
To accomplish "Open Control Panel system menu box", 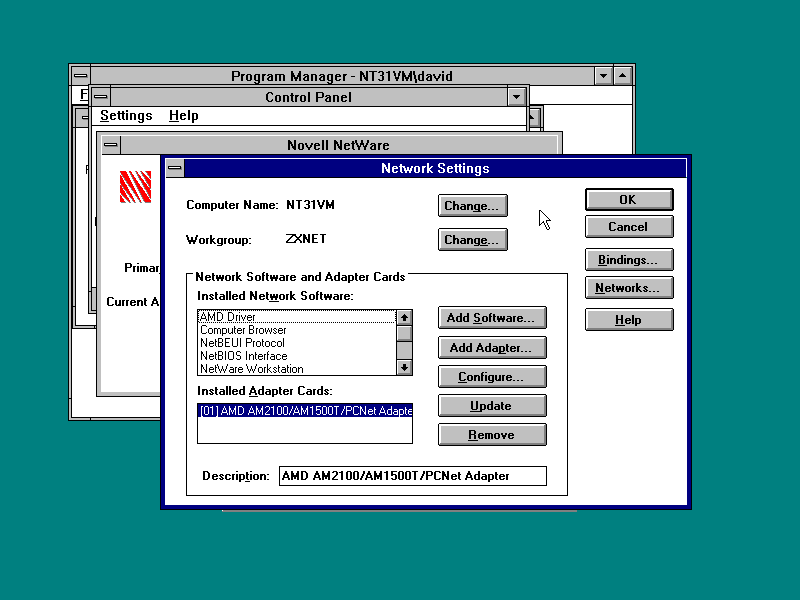I will click(x=101, y=96).
